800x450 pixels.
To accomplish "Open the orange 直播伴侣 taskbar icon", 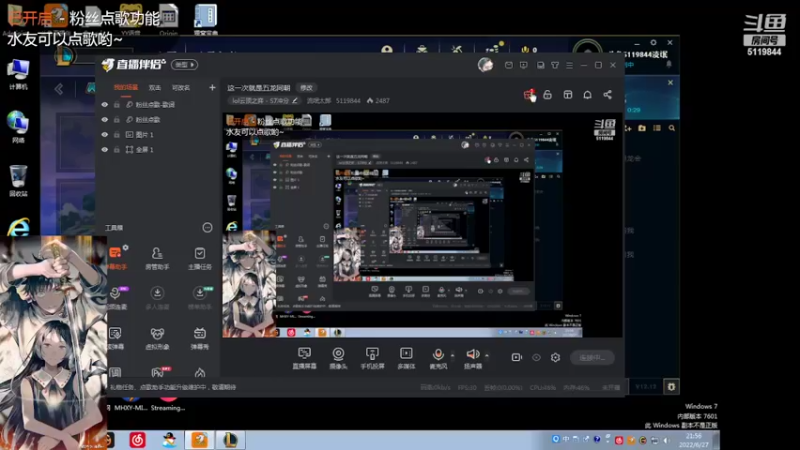I will pyautogui.click(x=199, y=439).
